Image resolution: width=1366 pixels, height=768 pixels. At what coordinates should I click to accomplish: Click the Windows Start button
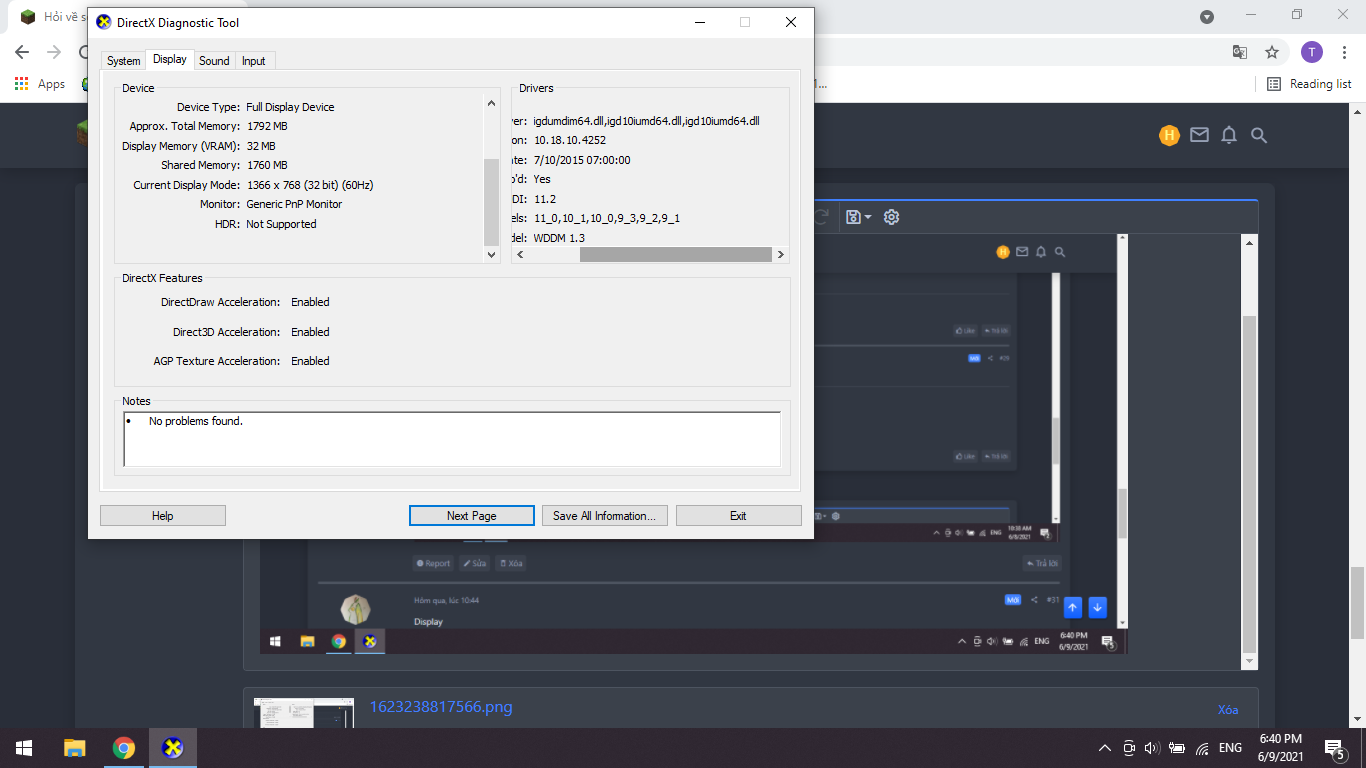pos(24,748)
